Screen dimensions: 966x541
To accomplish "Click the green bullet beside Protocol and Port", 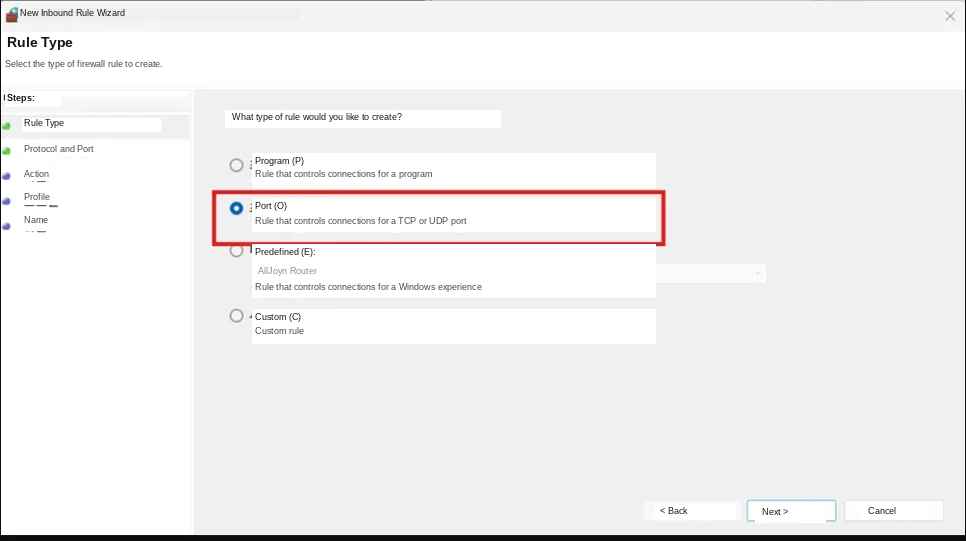I will tap(7, 151).
